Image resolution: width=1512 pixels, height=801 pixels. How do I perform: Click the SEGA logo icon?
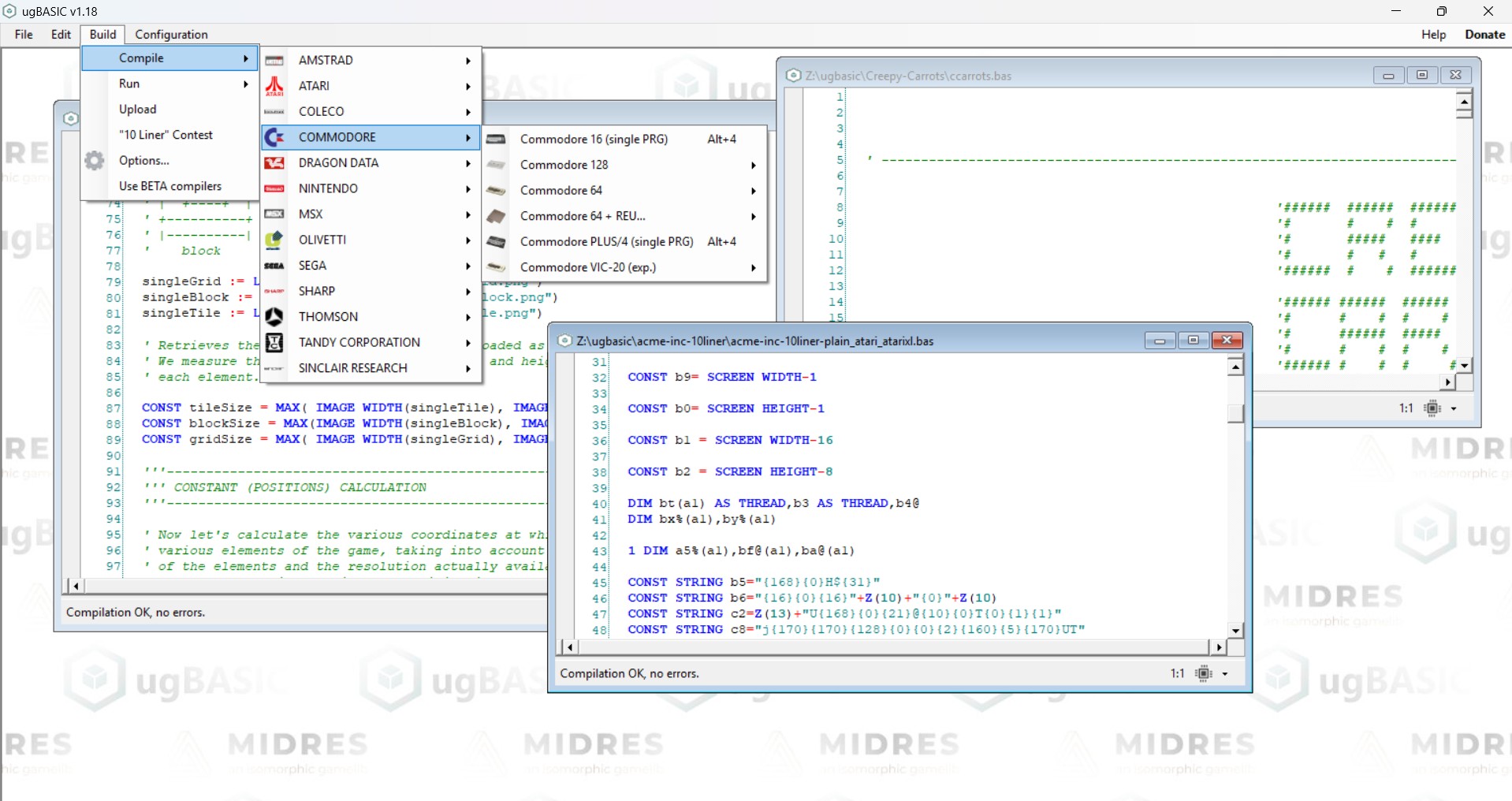coord(274,266)
